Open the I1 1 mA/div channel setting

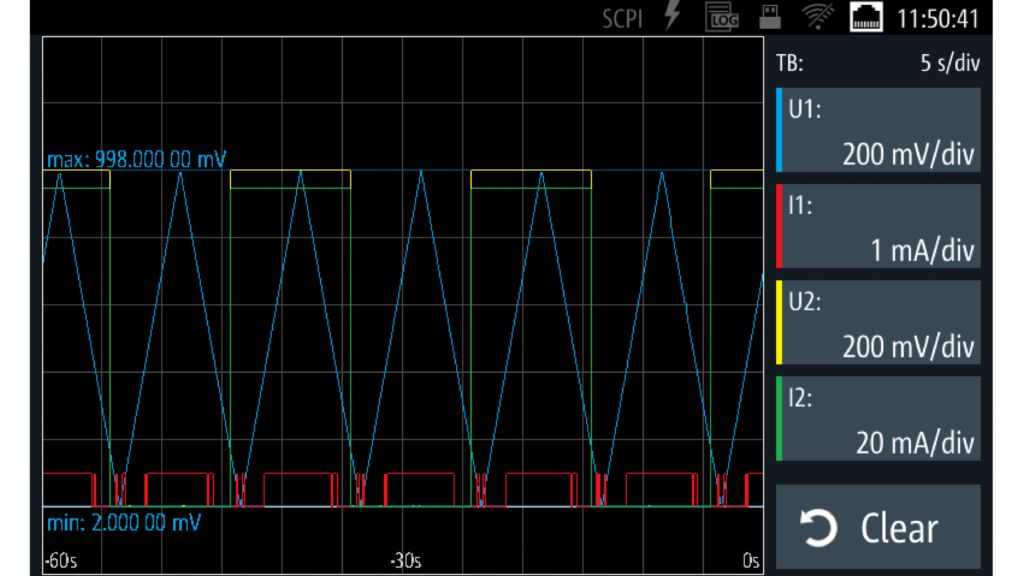click(880, 226)
